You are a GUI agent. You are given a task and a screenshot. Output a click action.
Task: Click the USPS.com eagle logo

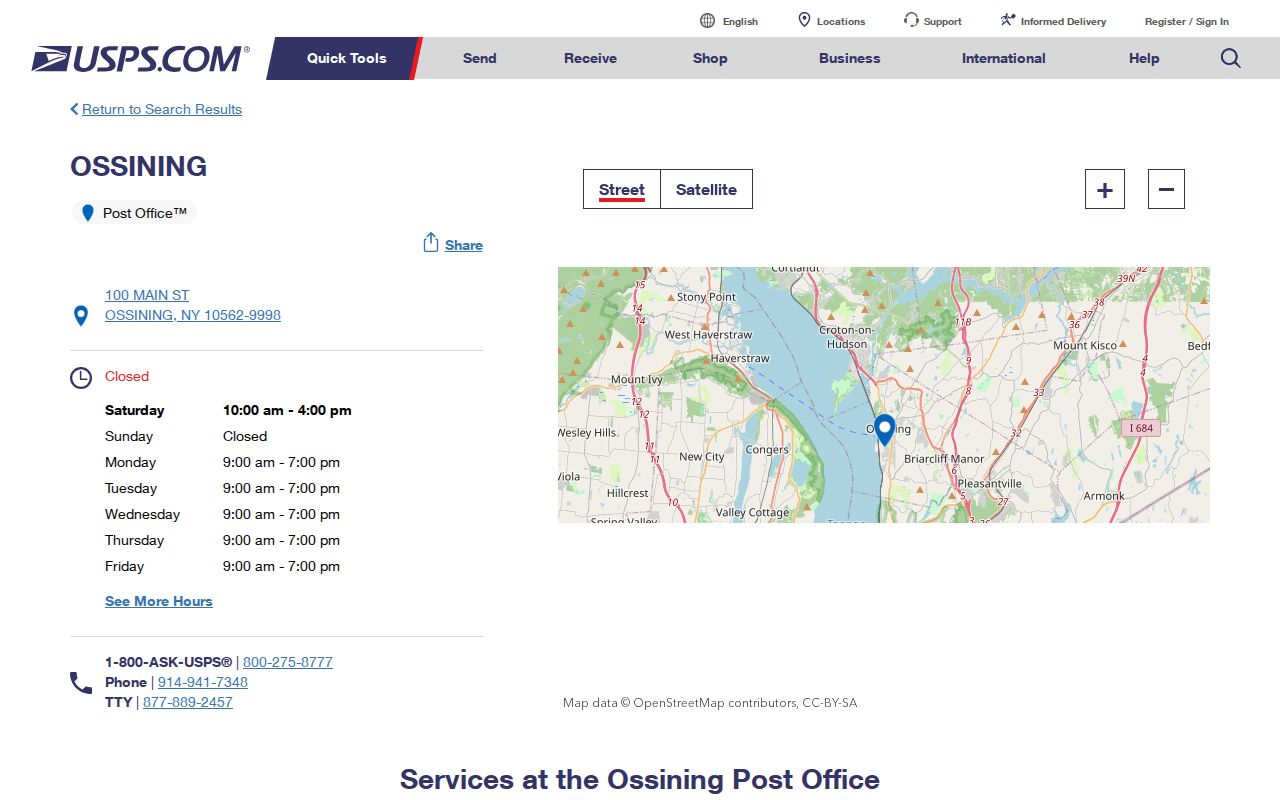click(x=140, y=59)
